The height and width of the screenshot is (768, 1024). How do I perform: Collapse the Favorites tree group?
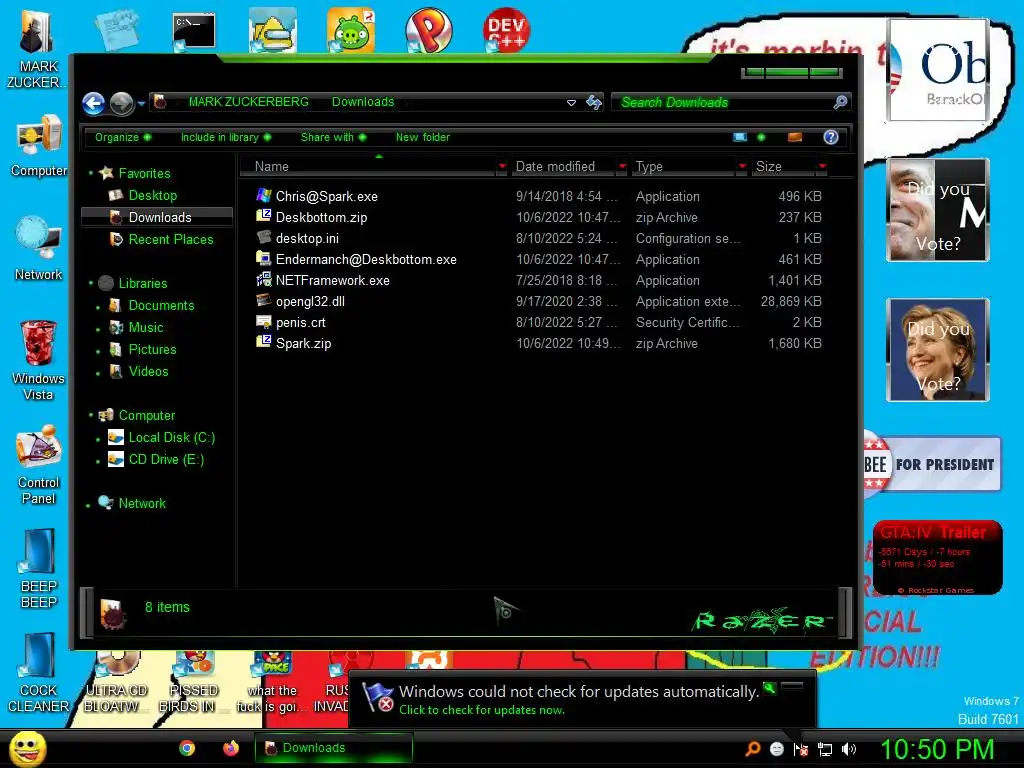(91, 173)
